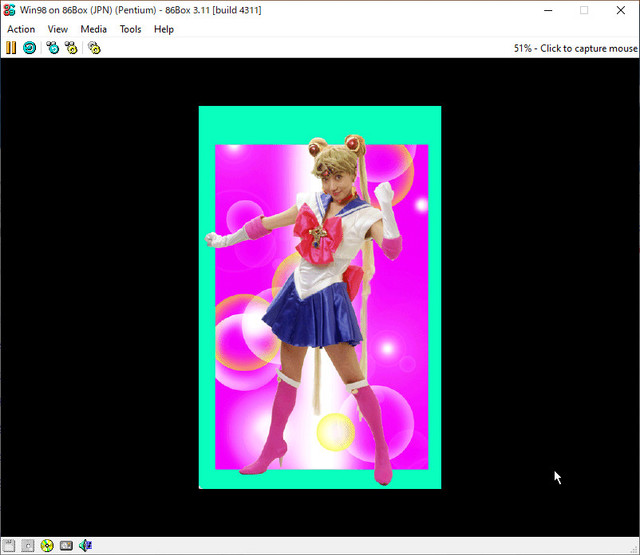Click '51% - Click to capture mouse' text
640x555 pixels.
tap(575, 49)
